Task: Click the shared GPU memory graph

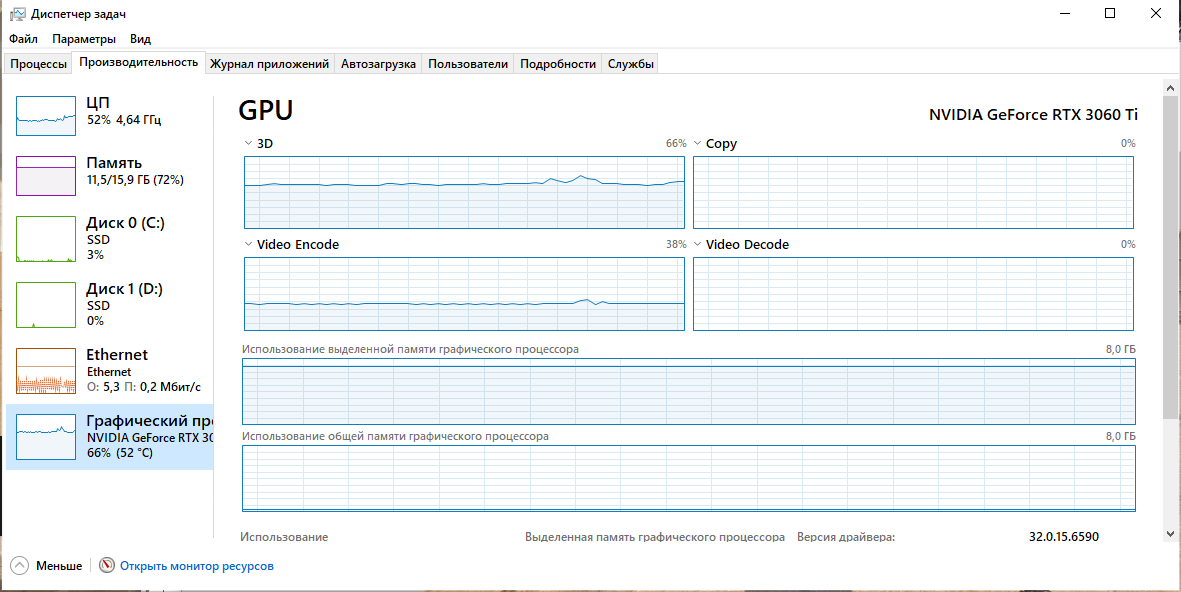Action: point(688,479)
